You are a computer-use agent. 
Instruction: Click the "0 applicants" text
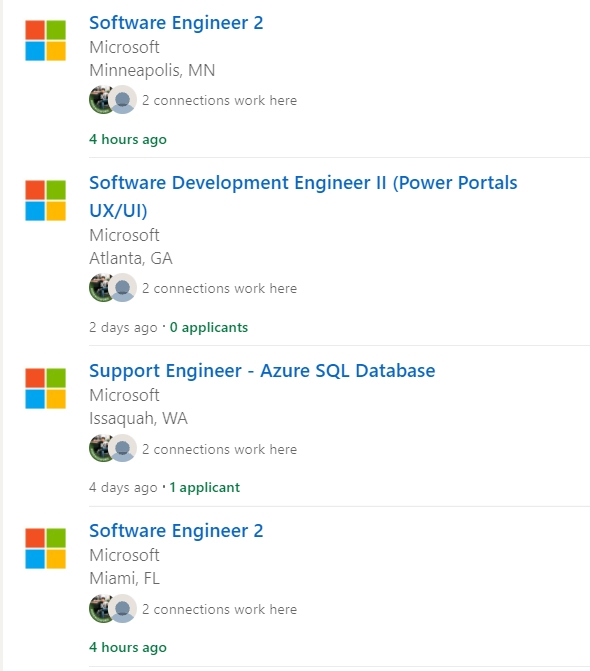point(209,327)
